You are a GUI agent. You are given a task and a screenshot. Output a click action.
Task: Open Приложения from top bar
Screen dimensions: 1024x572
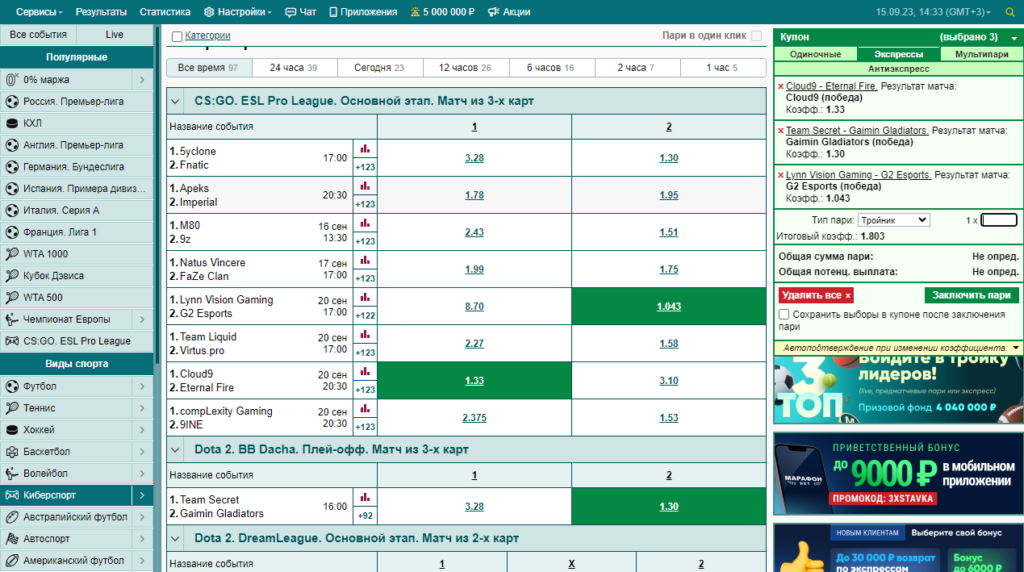(x=363, y=12)
